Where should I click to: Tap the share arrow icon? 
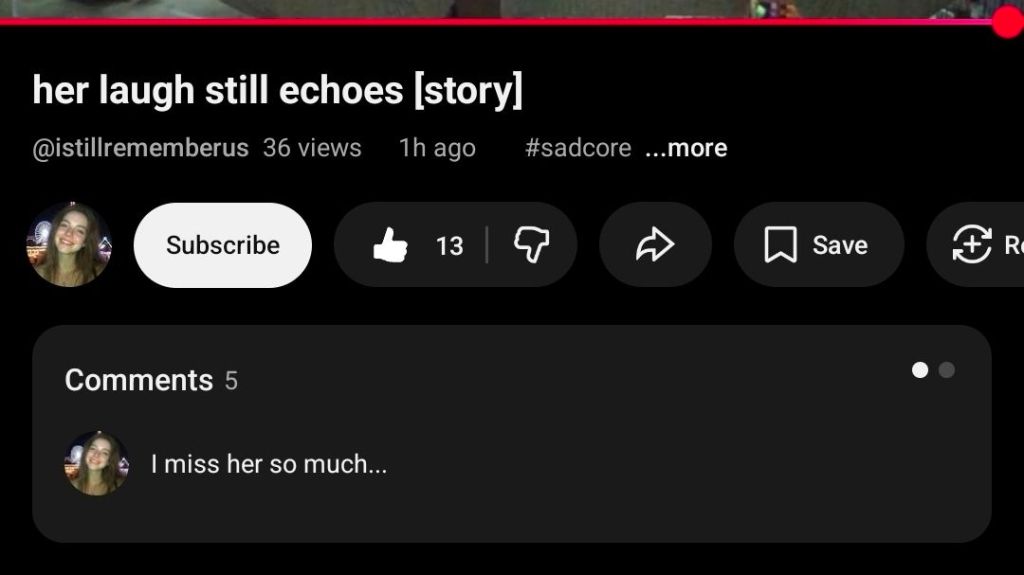[x=655, y=245]
